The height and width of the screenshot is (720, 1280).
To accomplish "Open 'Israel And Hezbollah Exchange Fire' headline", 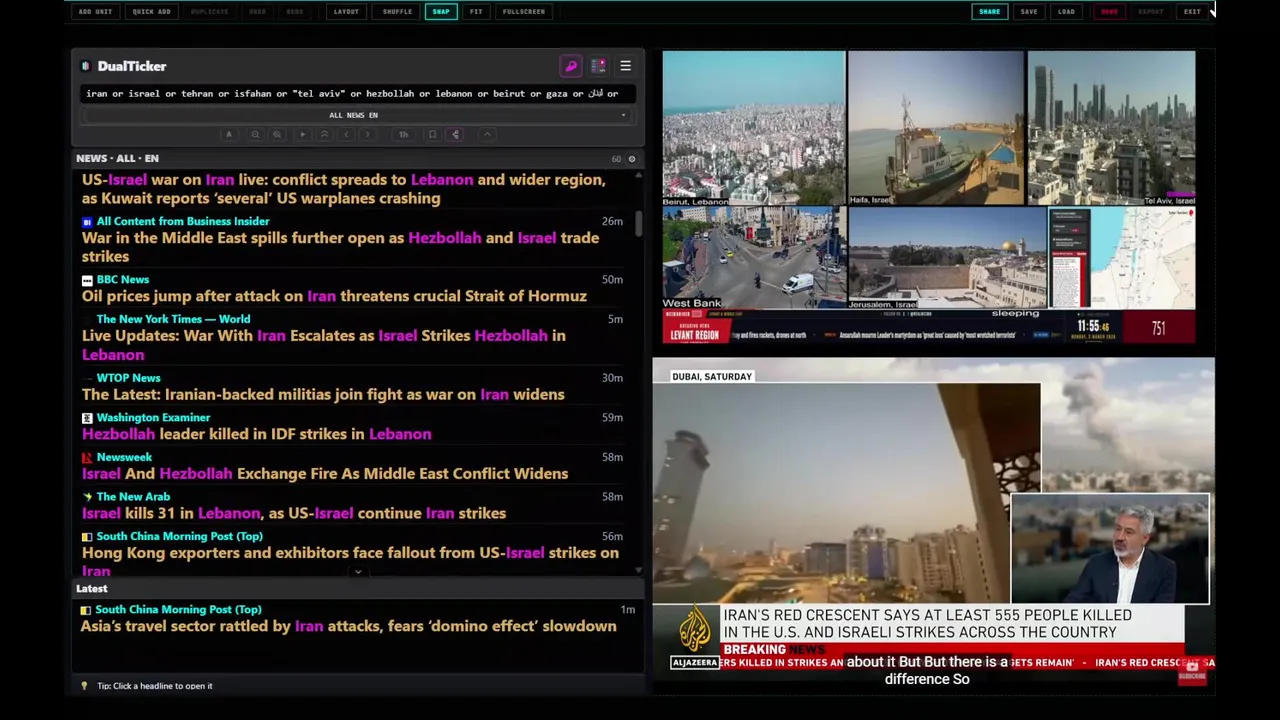I will click(325, 473).
